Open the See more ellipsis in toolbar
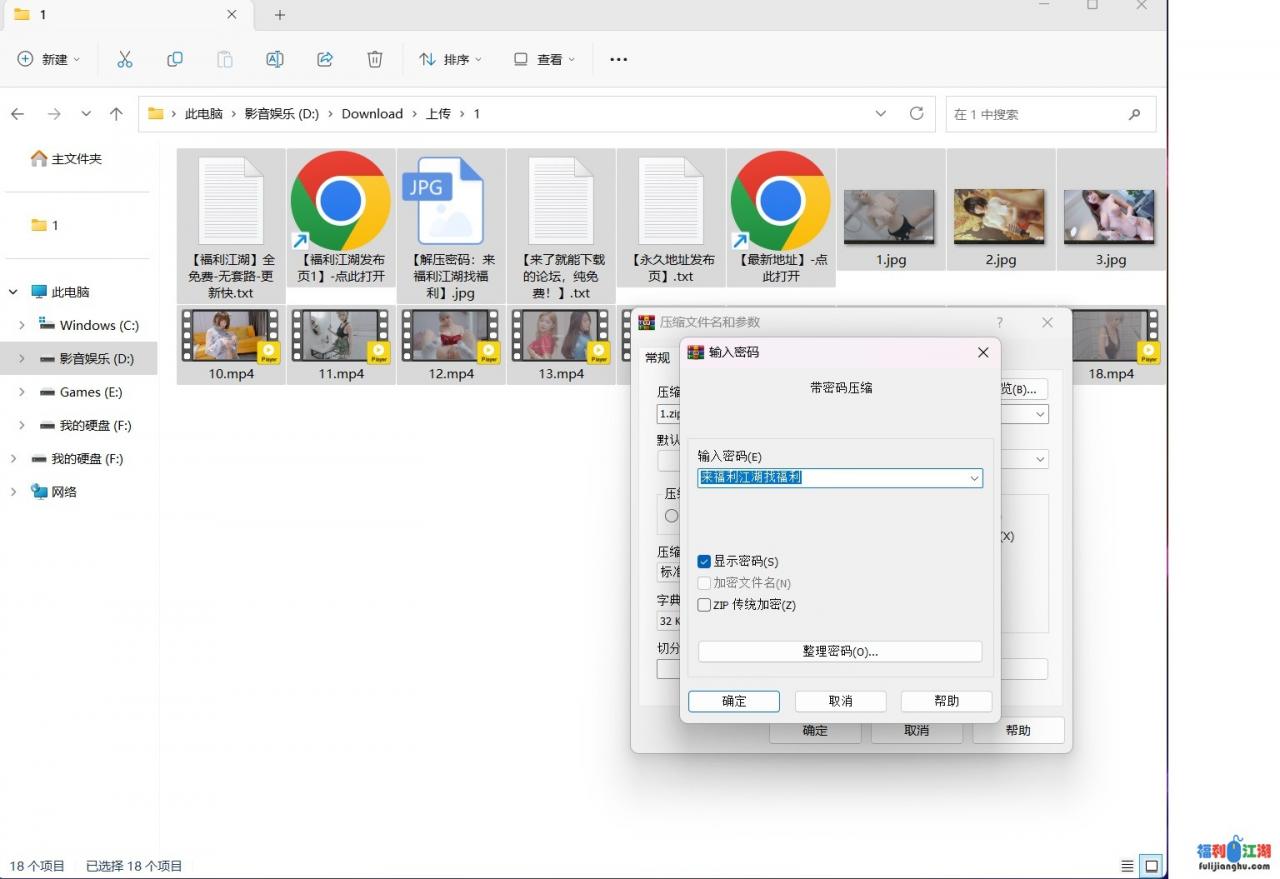This screenshot has height=879, width=1280. [x=618, y=59]
